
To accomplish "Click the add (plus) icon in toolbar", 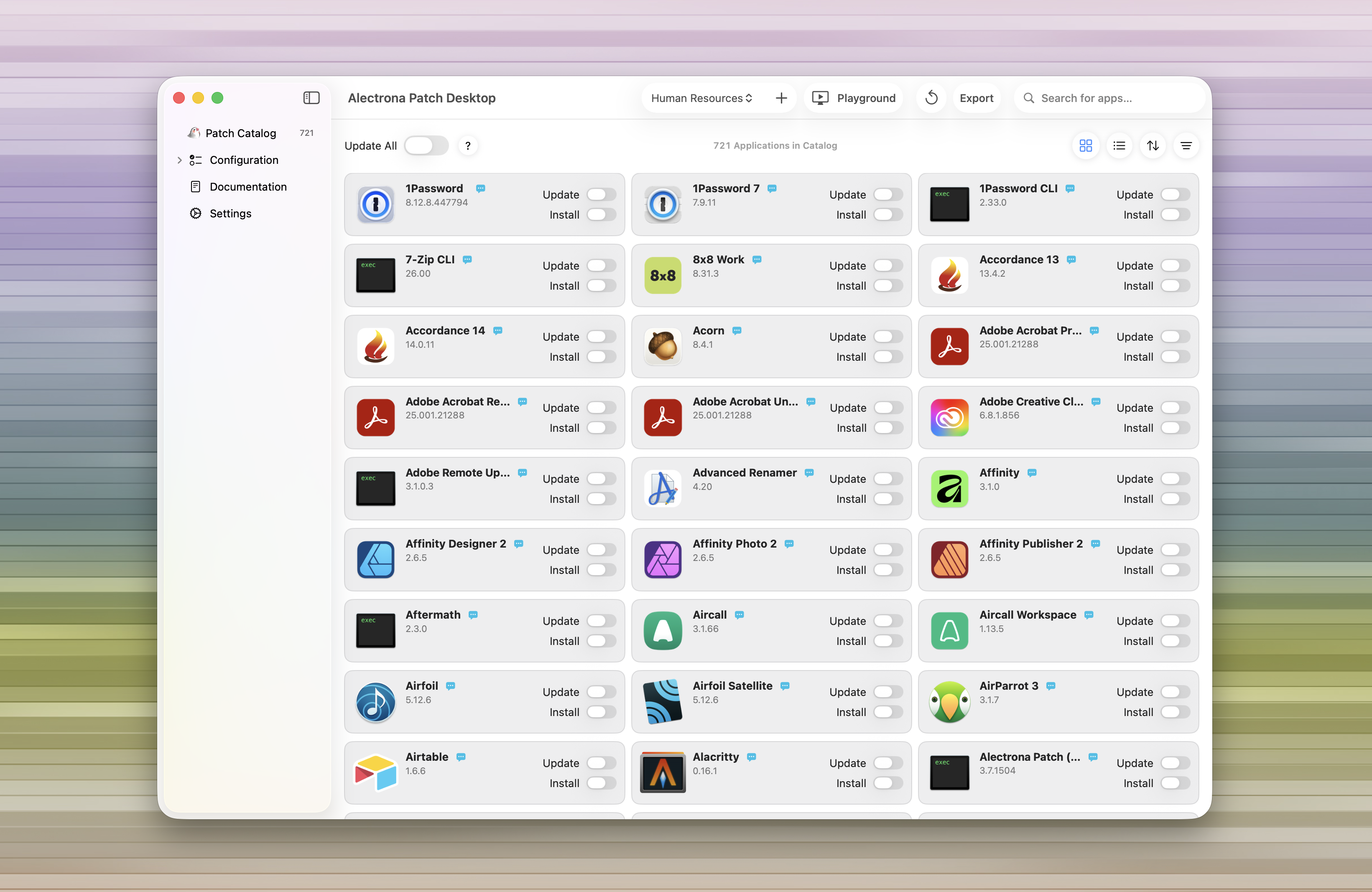I will 781,98.
